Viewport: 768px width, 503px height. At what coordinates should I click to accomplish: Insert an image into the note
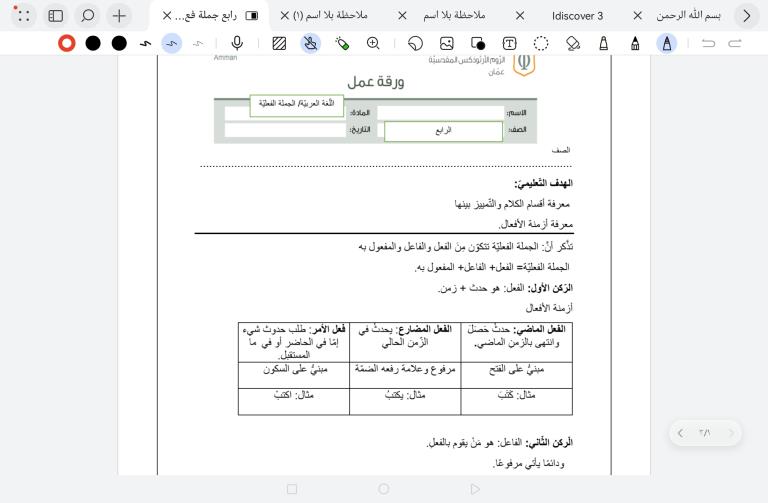447,43
